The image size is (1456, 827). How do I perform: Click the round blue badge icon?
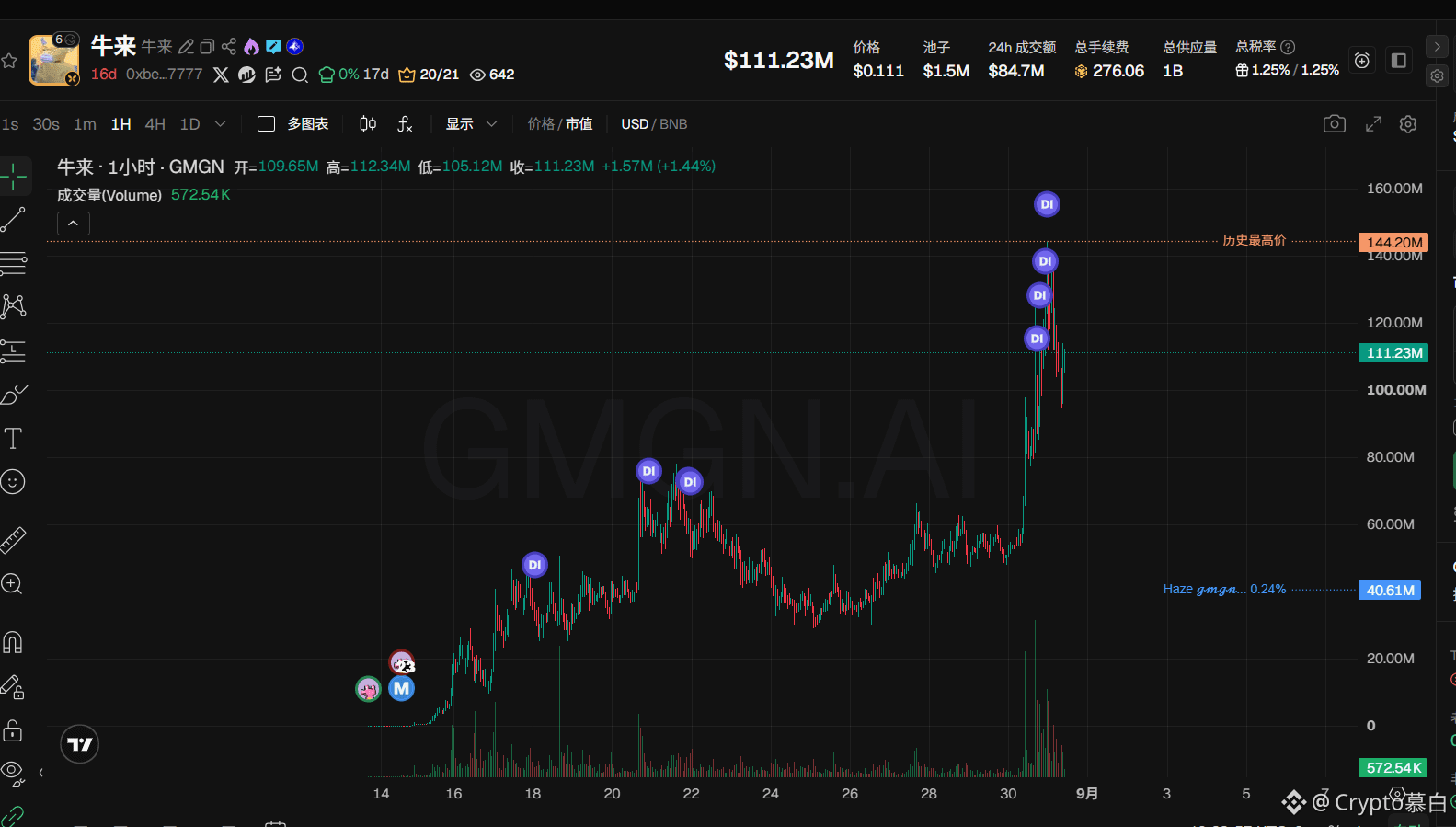coord(295,46)
